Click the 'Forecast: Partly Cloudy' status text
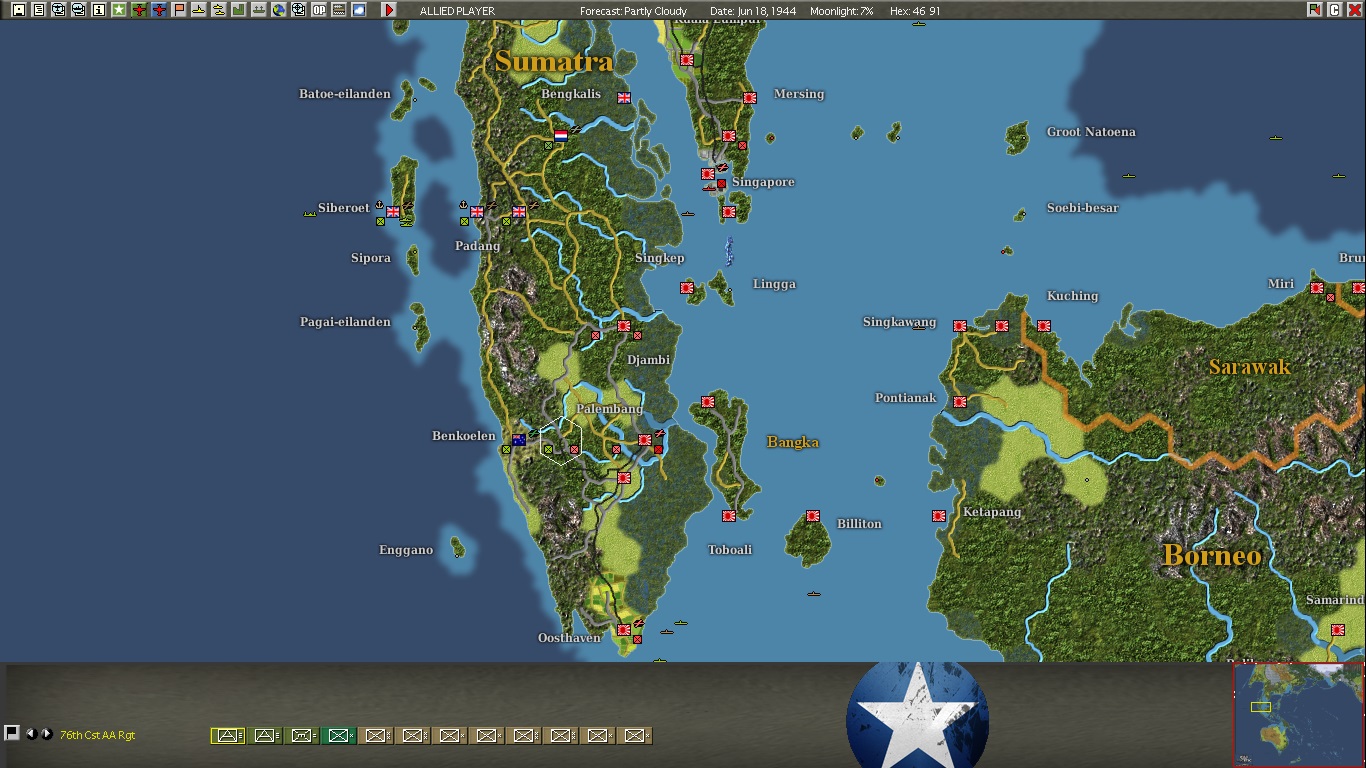The height and width of the screenshot is (768, 1366). (x=634, y=11)
